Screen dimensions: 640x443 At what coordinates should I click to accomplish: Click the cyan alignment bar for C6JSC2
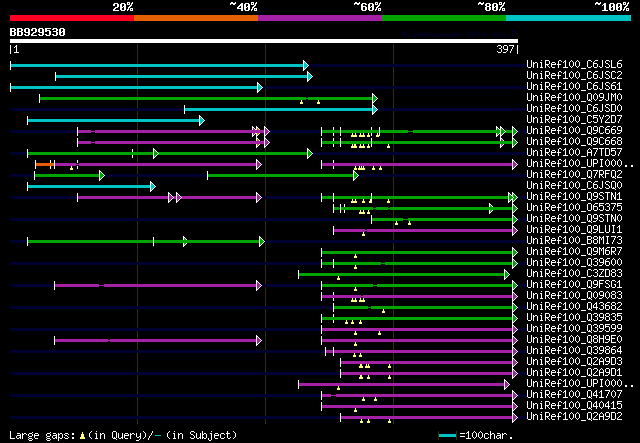182,76
